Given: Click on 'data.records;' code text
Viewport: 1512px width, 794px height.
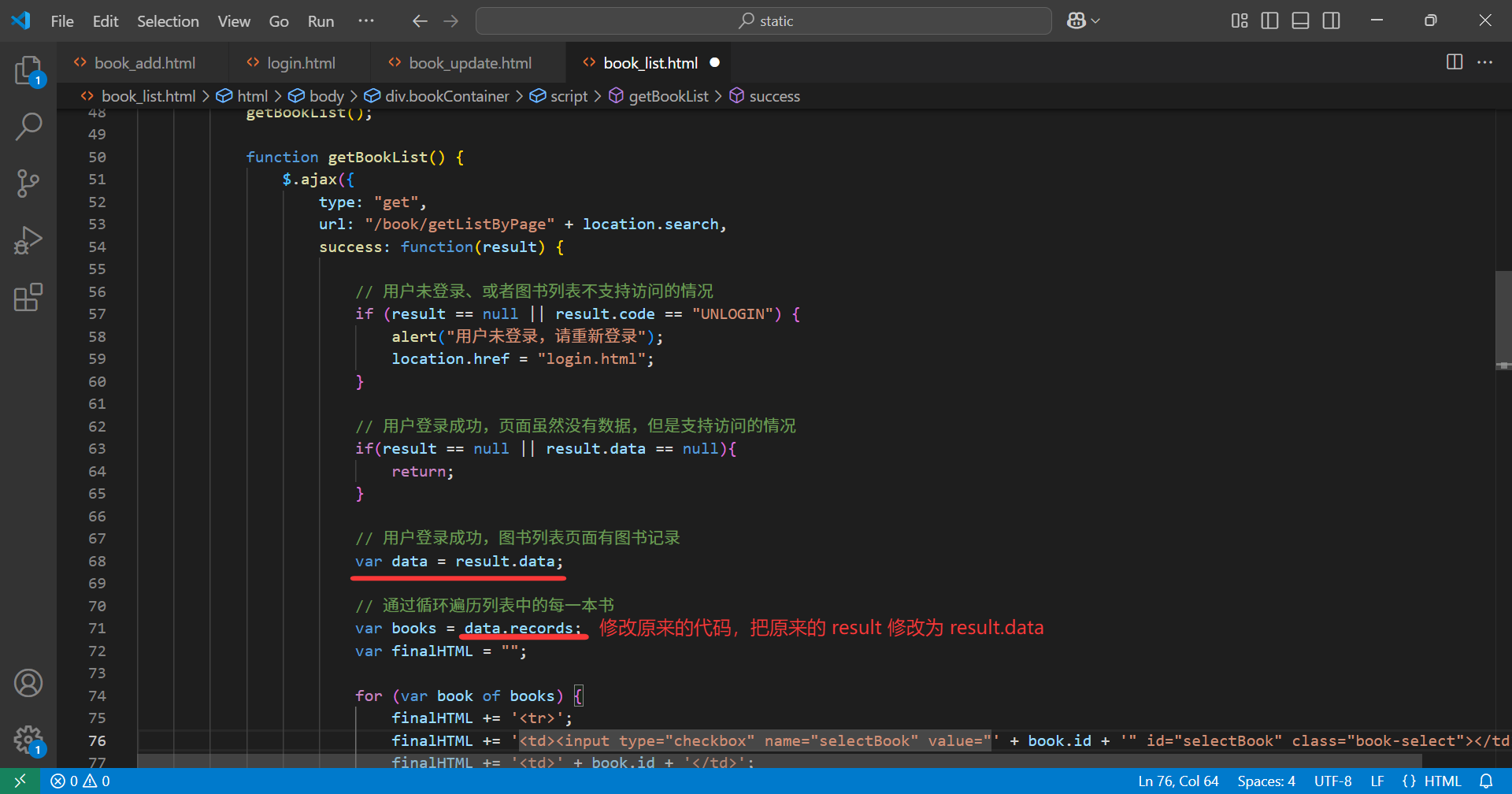Looking at the screenshot, I should click(x=523, y=628).
